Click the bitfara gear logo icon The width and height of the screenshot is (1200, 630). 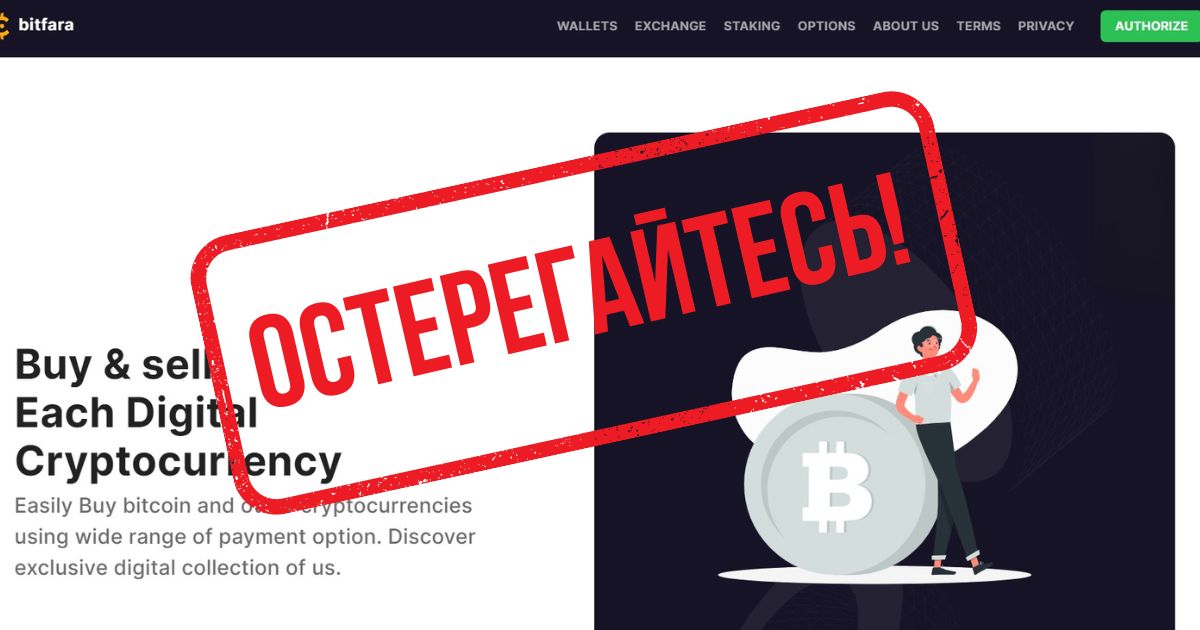[x=3, y=25]
